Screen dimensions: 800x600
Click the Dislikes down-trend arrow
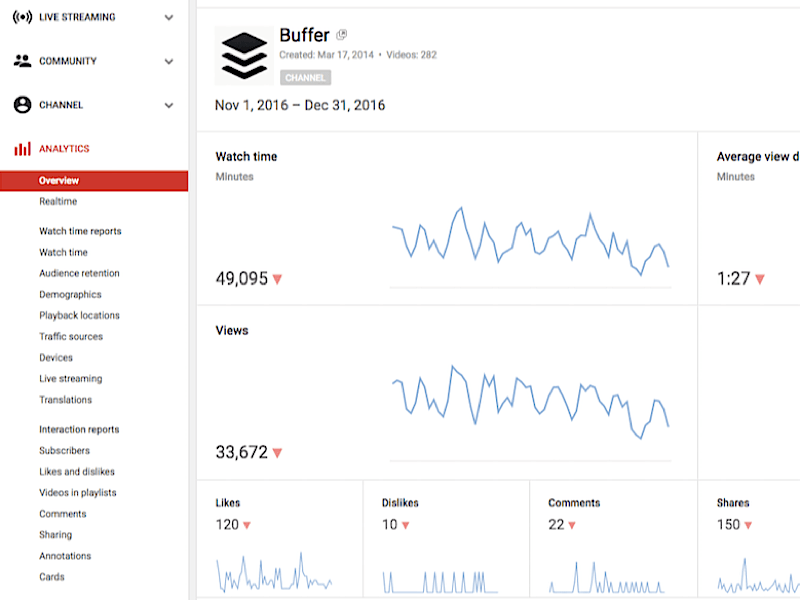406,525
